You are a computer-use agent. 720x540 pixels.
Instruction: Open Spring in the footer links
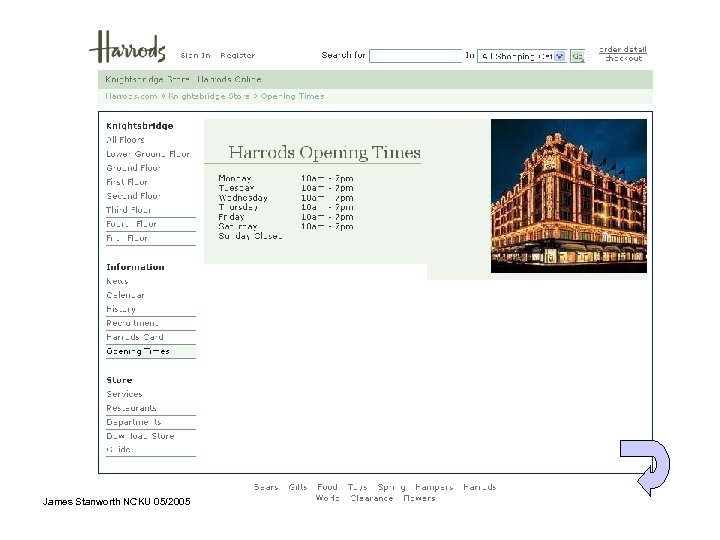[391, 487]
